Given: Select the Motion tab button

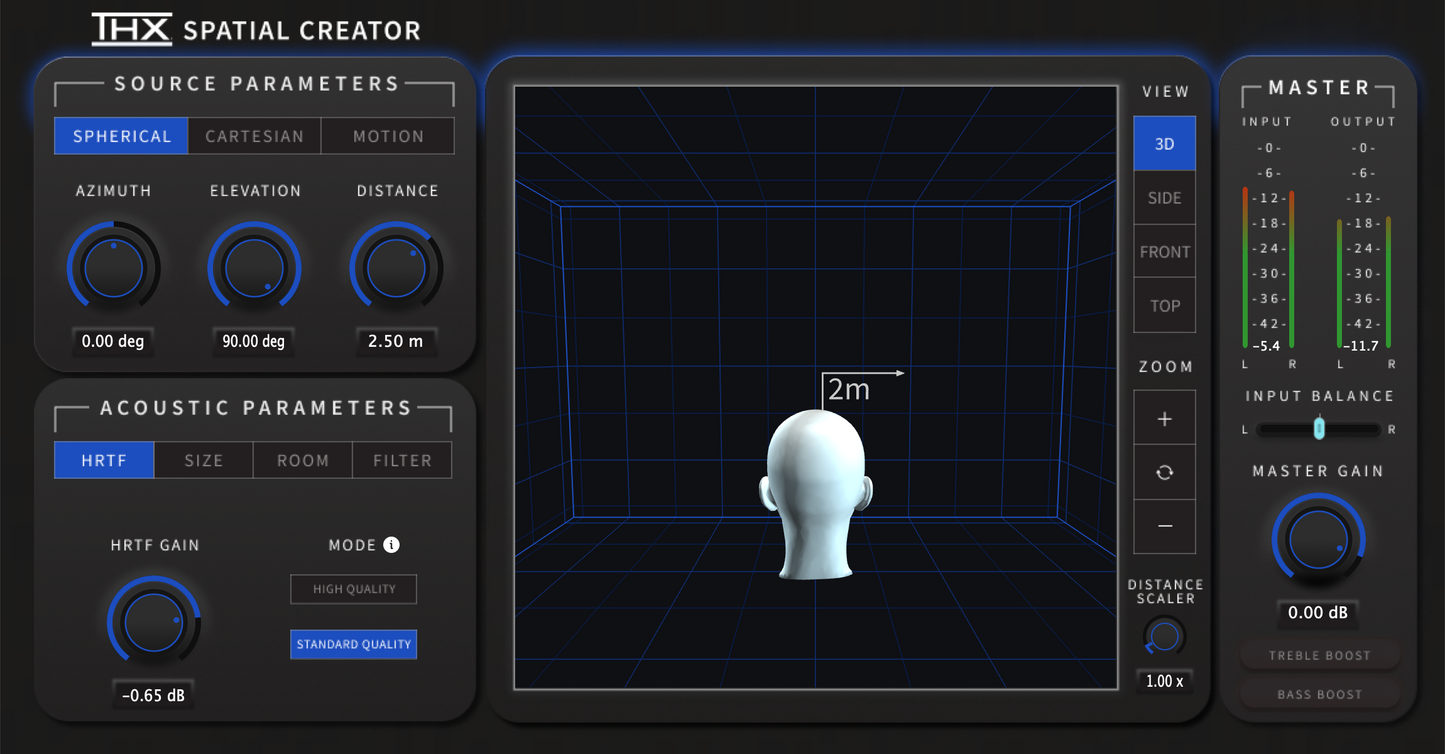Looking at the screenshot, I should point(388,135).
